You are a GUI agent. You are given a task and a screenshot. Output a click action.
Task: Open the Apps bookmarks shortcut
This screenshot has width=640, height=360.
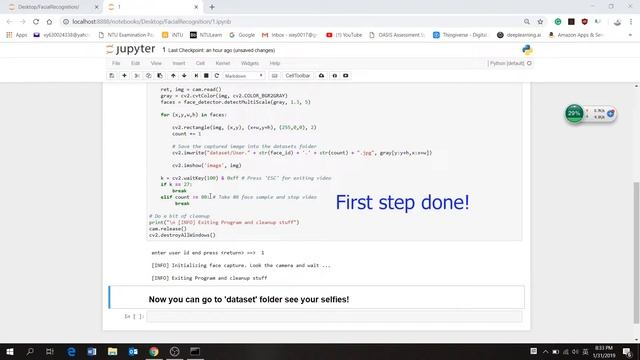point(16,35)
